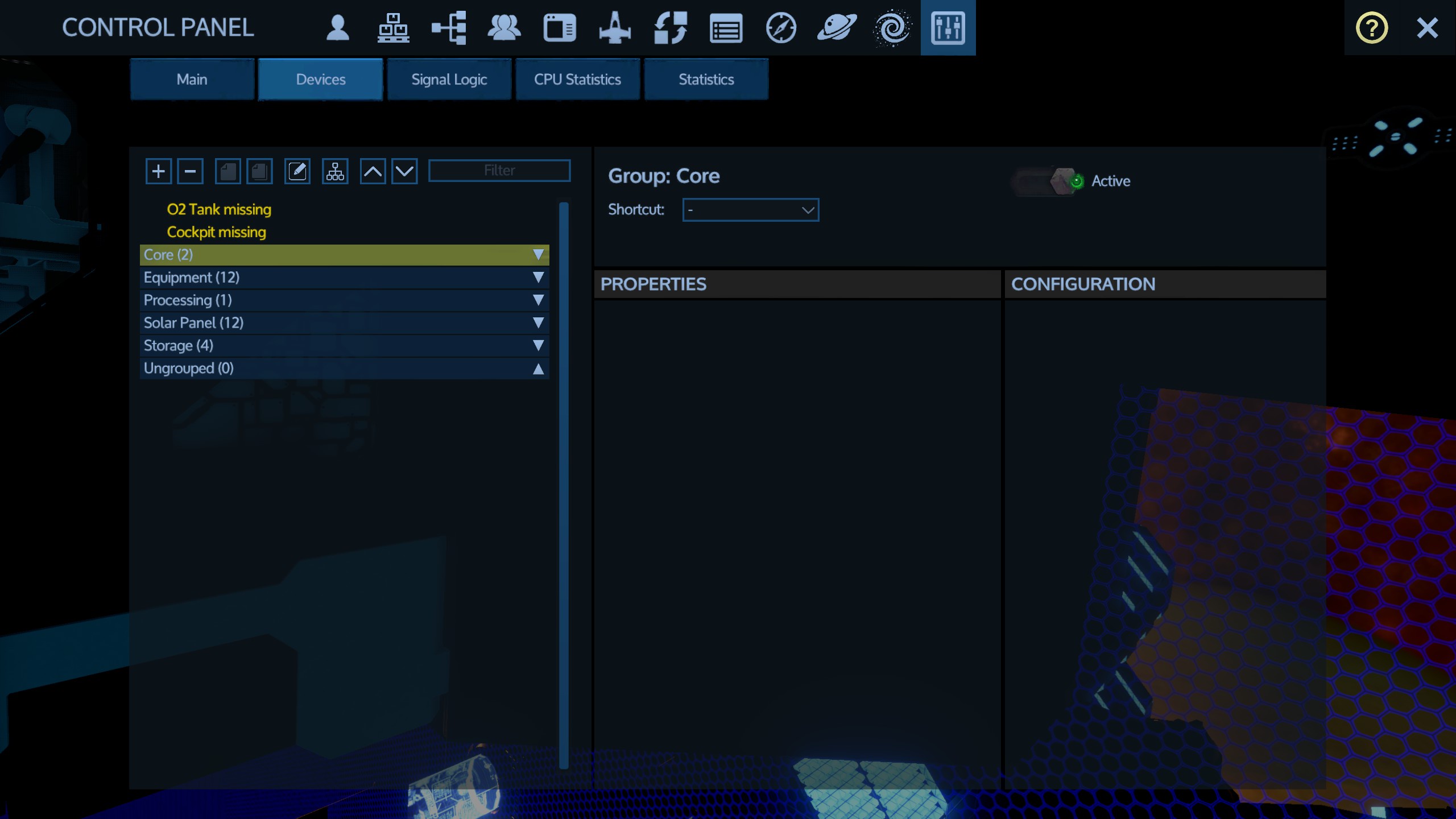Image resolution: width=1456 pixels, height=819 pixels.
Task: Open the help question mark icon
Action: point(1371,28)
